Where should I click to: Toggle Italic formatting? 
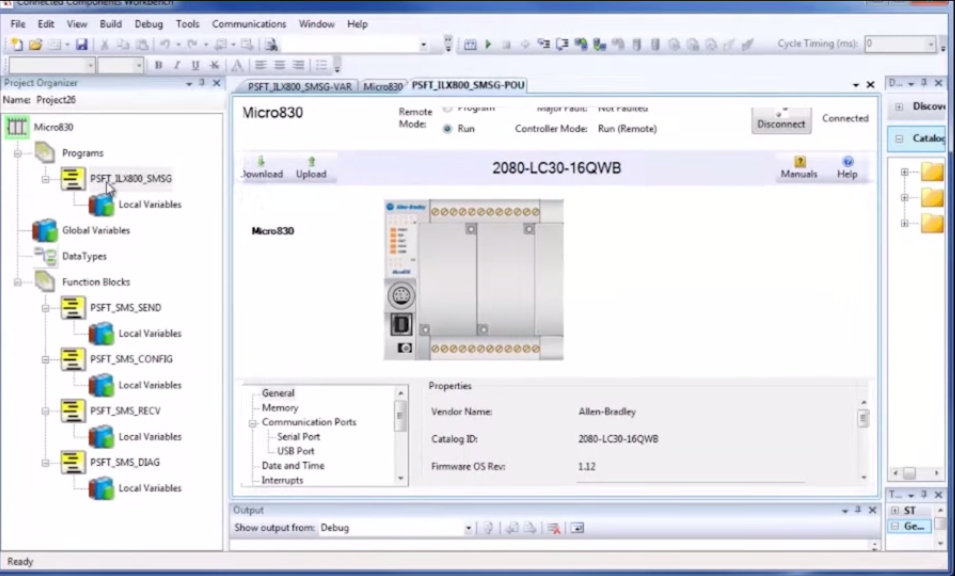tap(177, 65)
